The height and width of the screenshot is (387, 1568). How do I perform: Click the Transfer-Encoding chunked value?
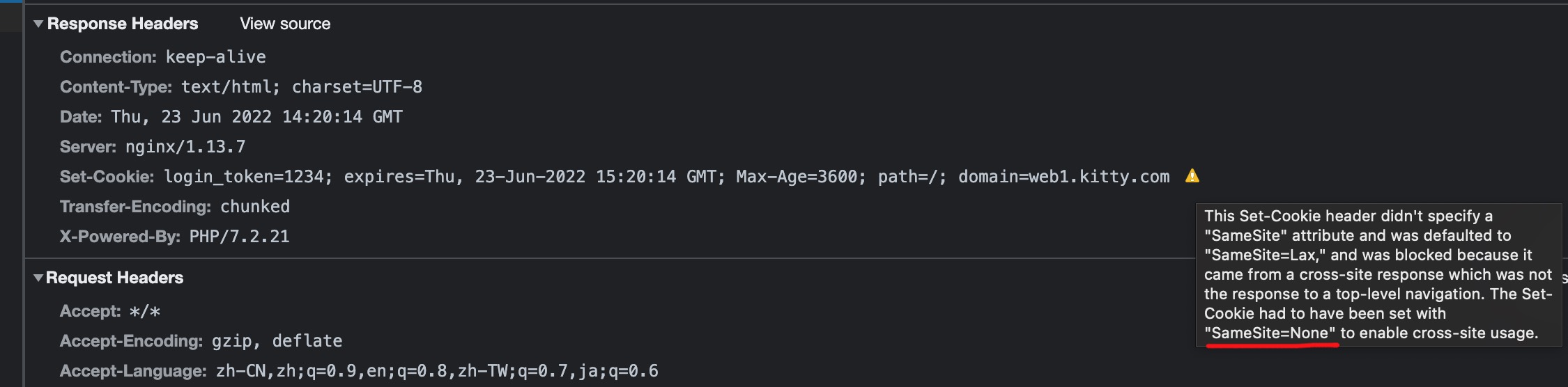(x=255, y=207)
